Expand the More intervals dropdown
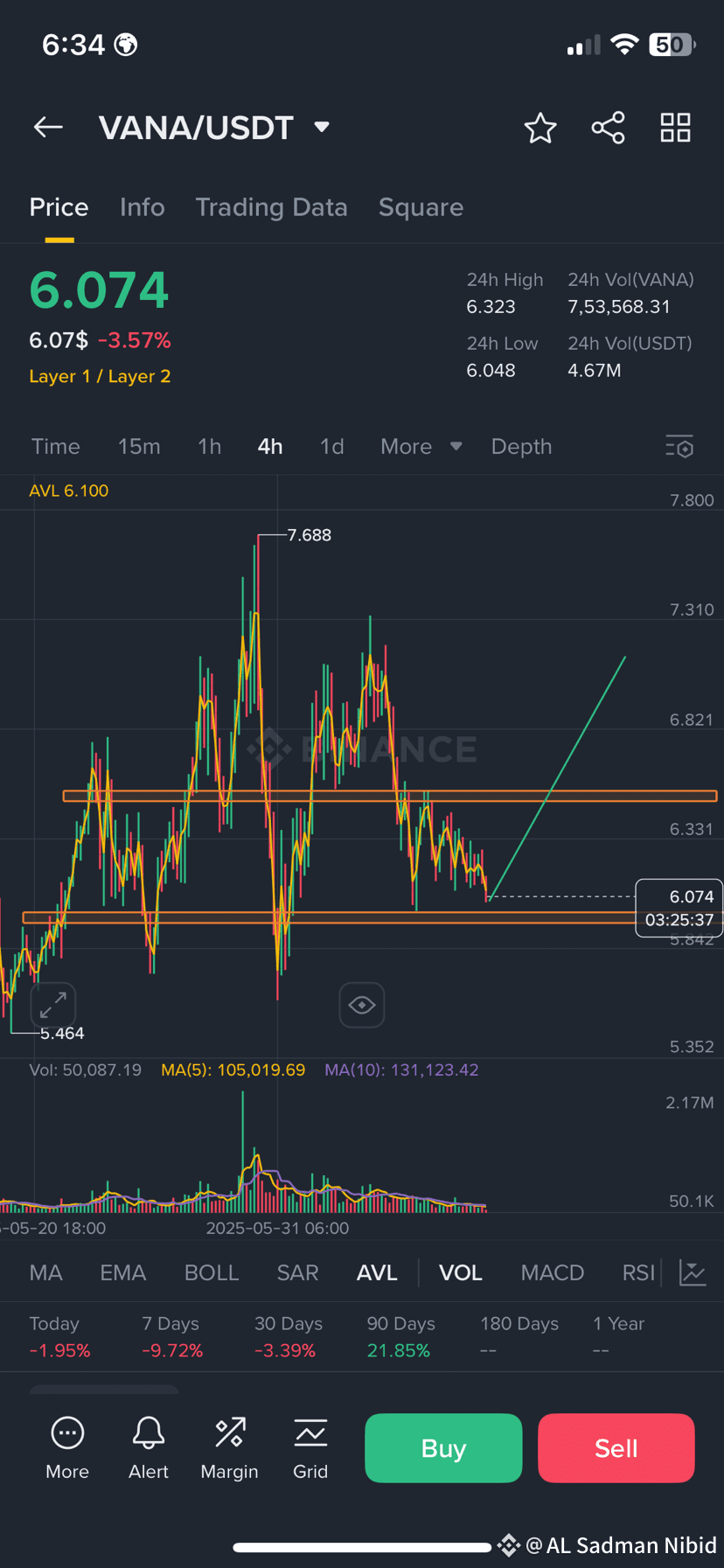Image resolution: width=724 pixels, height=1568 pixels. (x=421, y=447)
